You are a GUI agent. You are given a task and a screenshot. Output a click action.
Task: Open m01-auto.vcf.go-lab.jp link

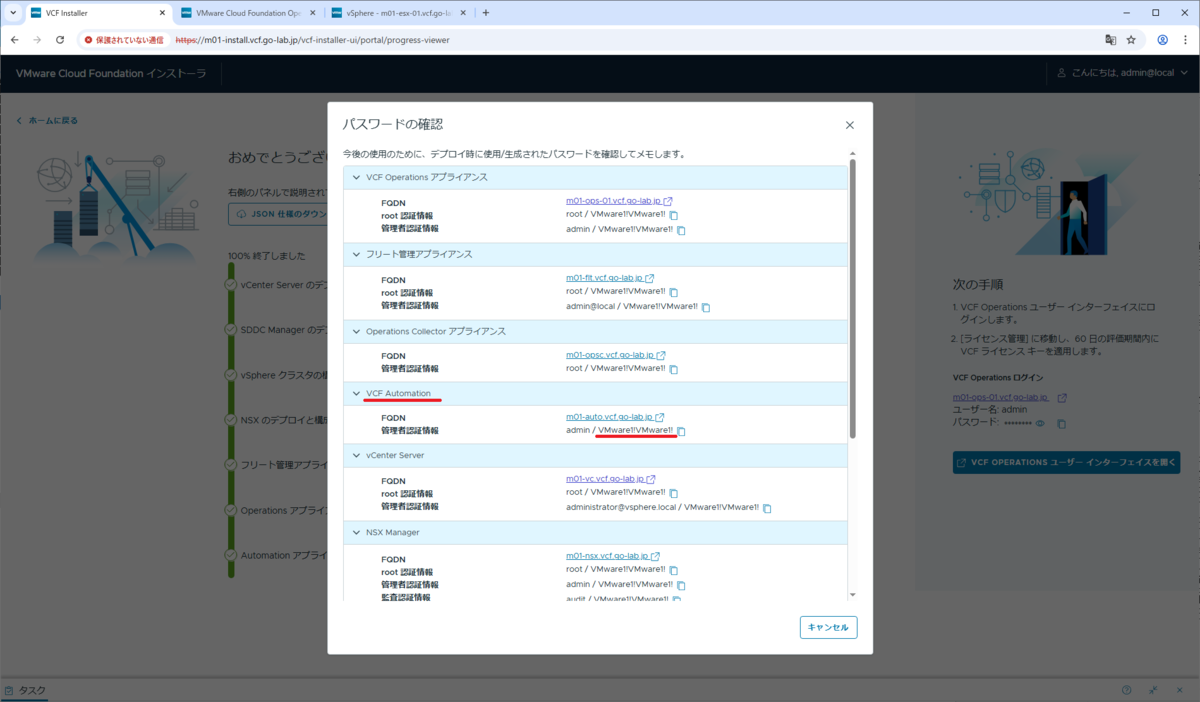point(609,417)
